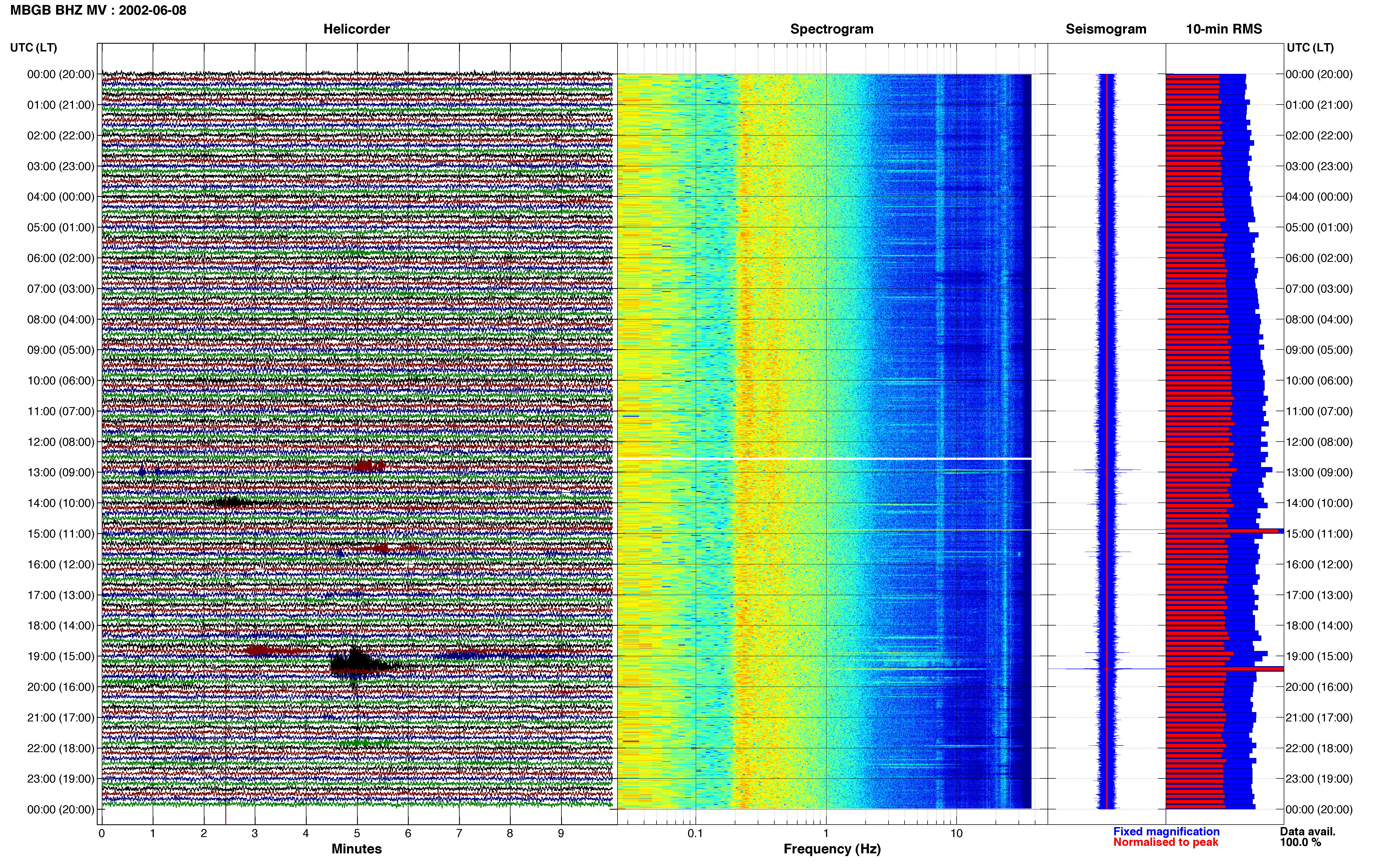Click the 1 Hz frequency tick label
This screenshot has height=868, width=1388.
[x=826, y=833]
